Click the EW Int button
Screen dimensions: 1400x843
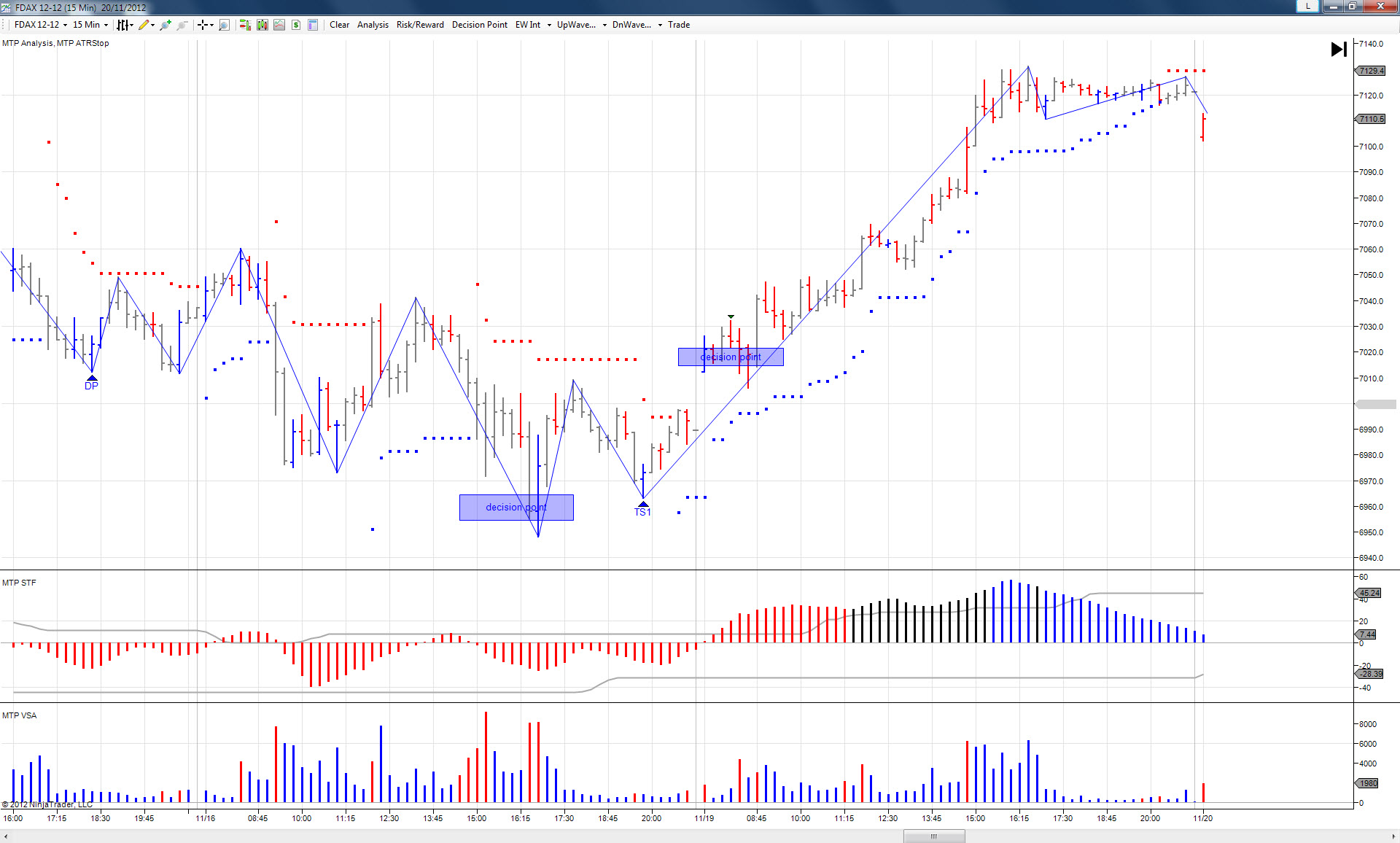click(x=528, y=25)
